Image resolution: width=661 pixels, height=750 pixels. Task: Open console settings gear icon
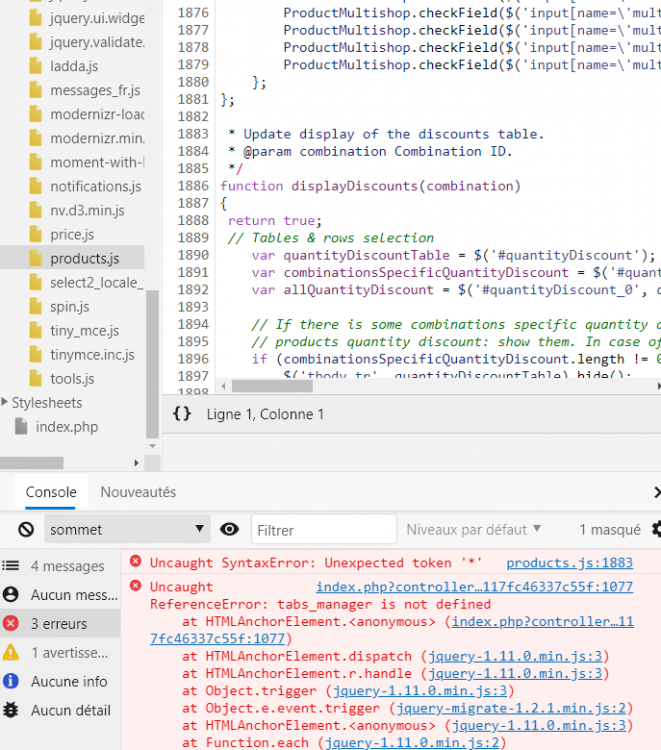click(656, 530)
